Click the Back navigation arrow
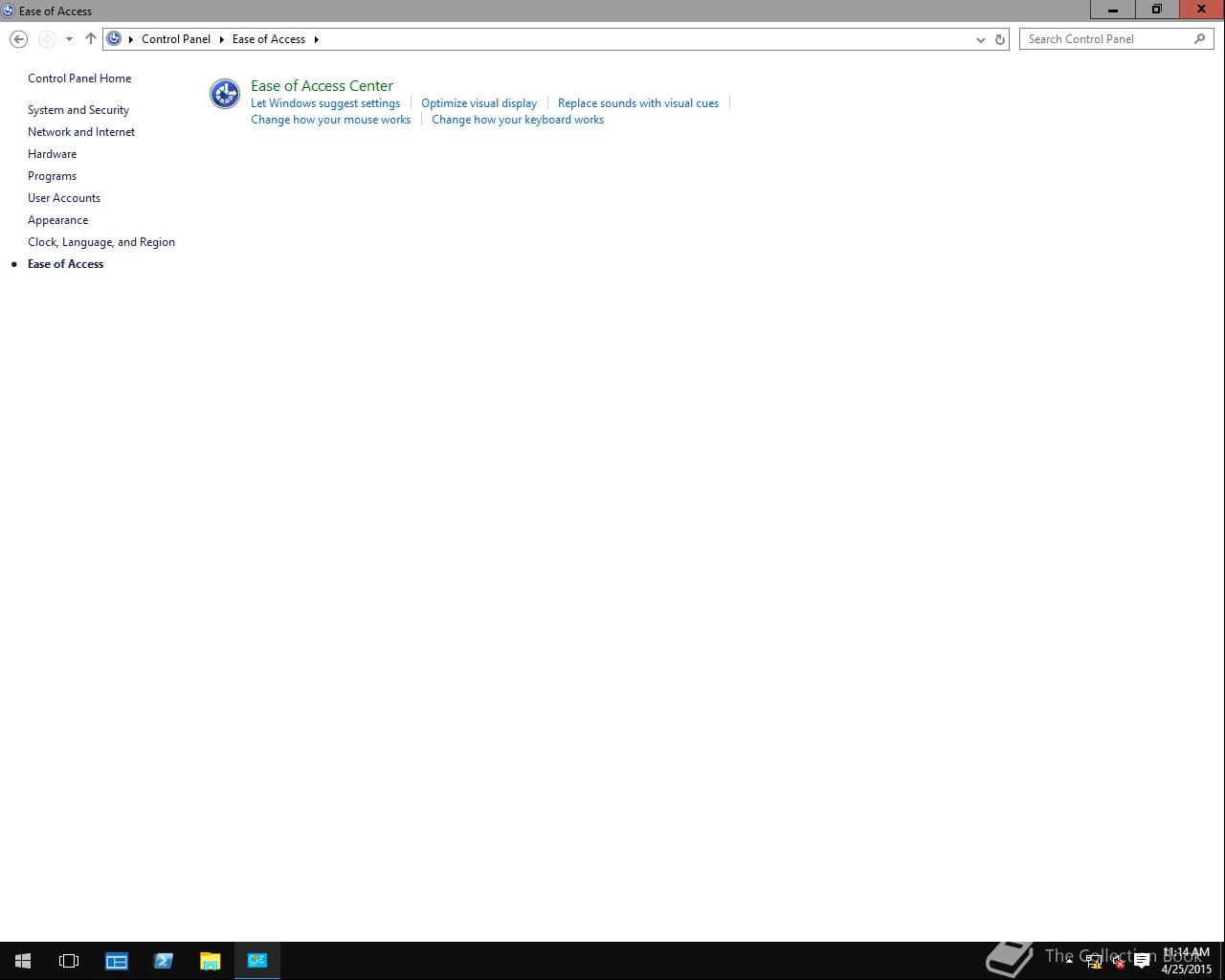Viewport: 1225px width, 980px height. tap(18, 39)
